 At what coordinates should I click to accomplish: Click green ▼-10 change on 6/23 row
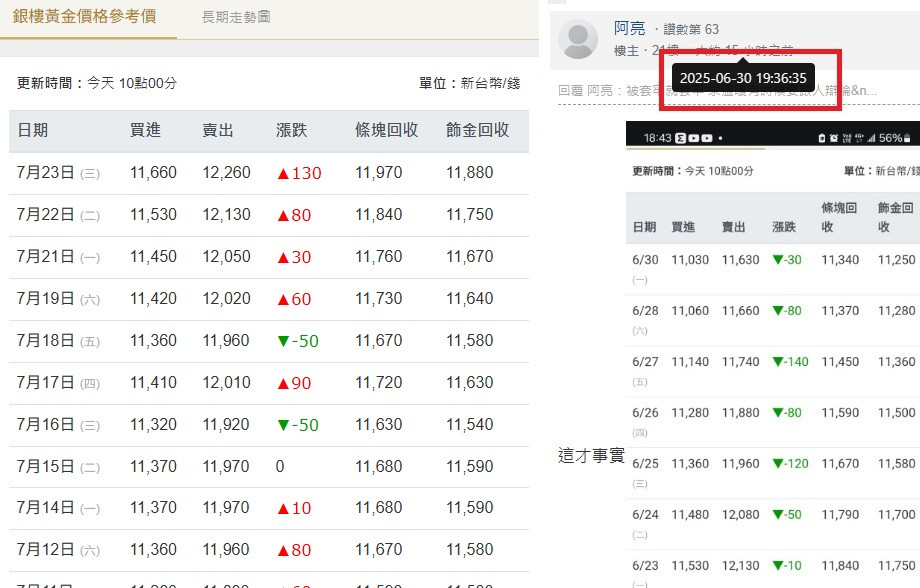pyautogui.click(x=787, y=566)
